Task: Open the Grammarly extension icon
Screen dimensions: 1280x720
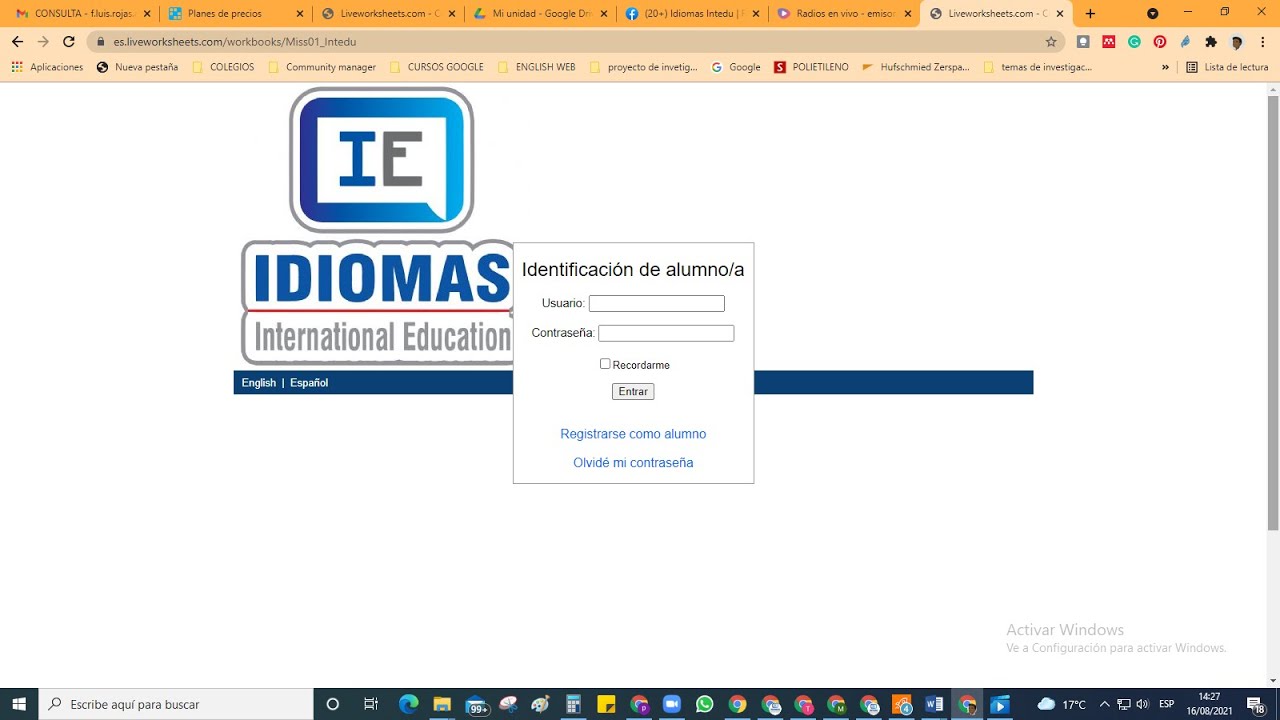Action: coord(1134,42)
